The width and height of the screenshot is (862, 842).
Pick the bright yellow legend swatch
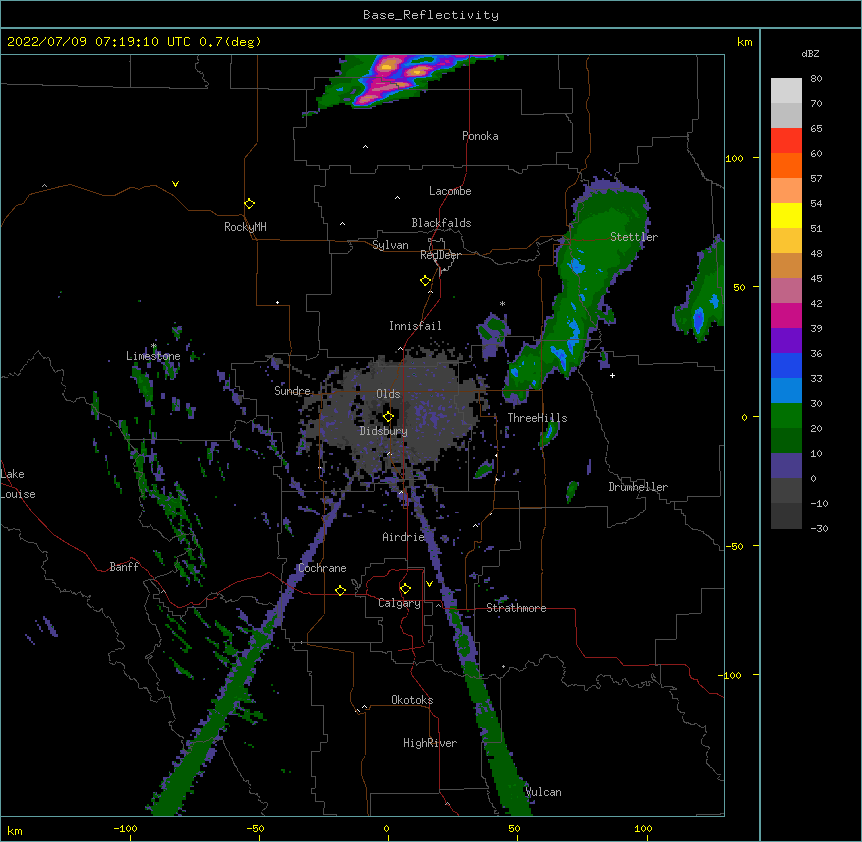(786, 215)
